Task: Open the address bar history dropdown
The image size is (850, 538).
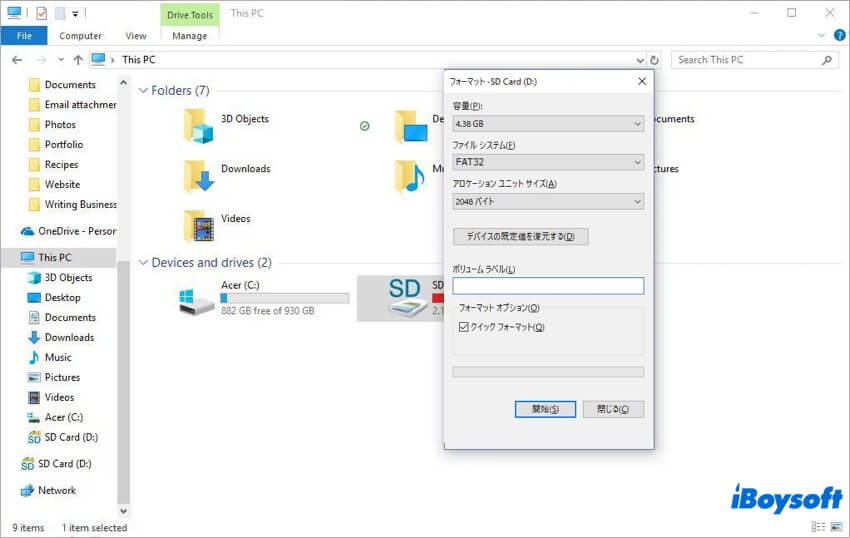Action: [x=640, y=60]
